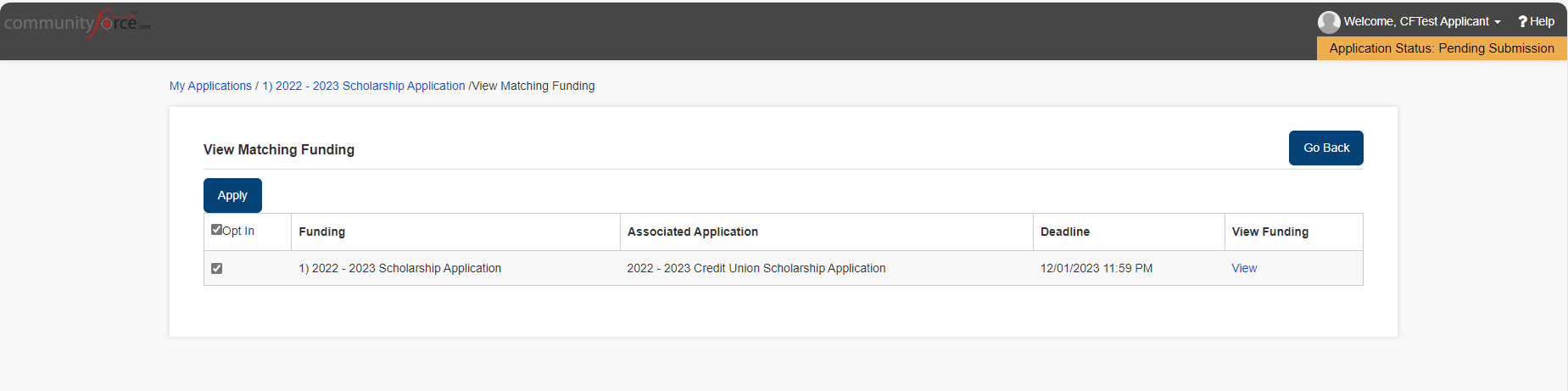Open the View funding link

(x=1244, y=268)
